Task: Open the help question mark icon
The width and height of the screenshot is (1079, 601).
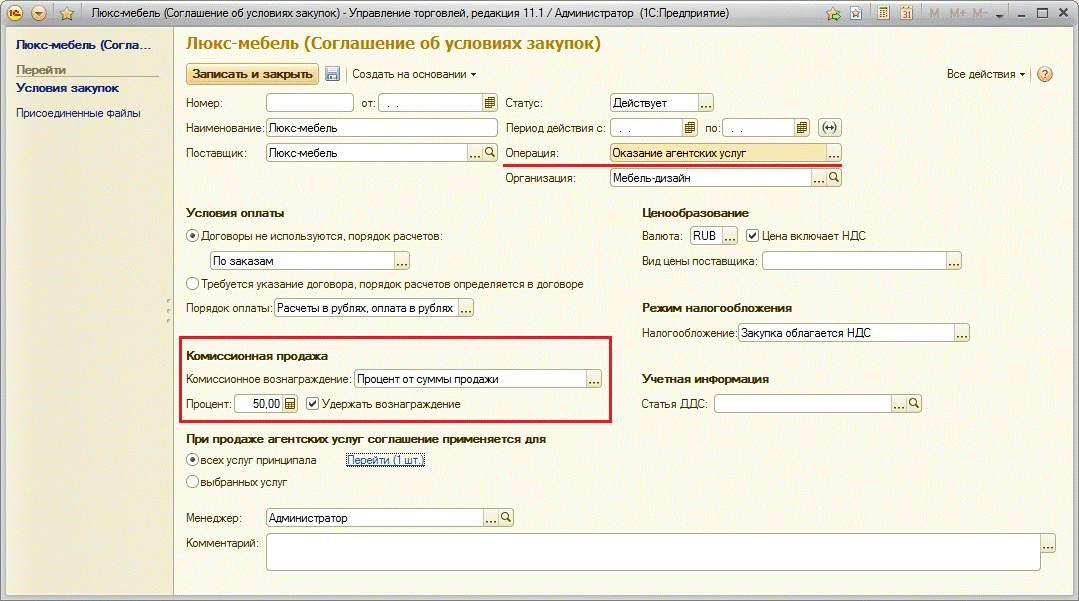Action: point(1045,74)
